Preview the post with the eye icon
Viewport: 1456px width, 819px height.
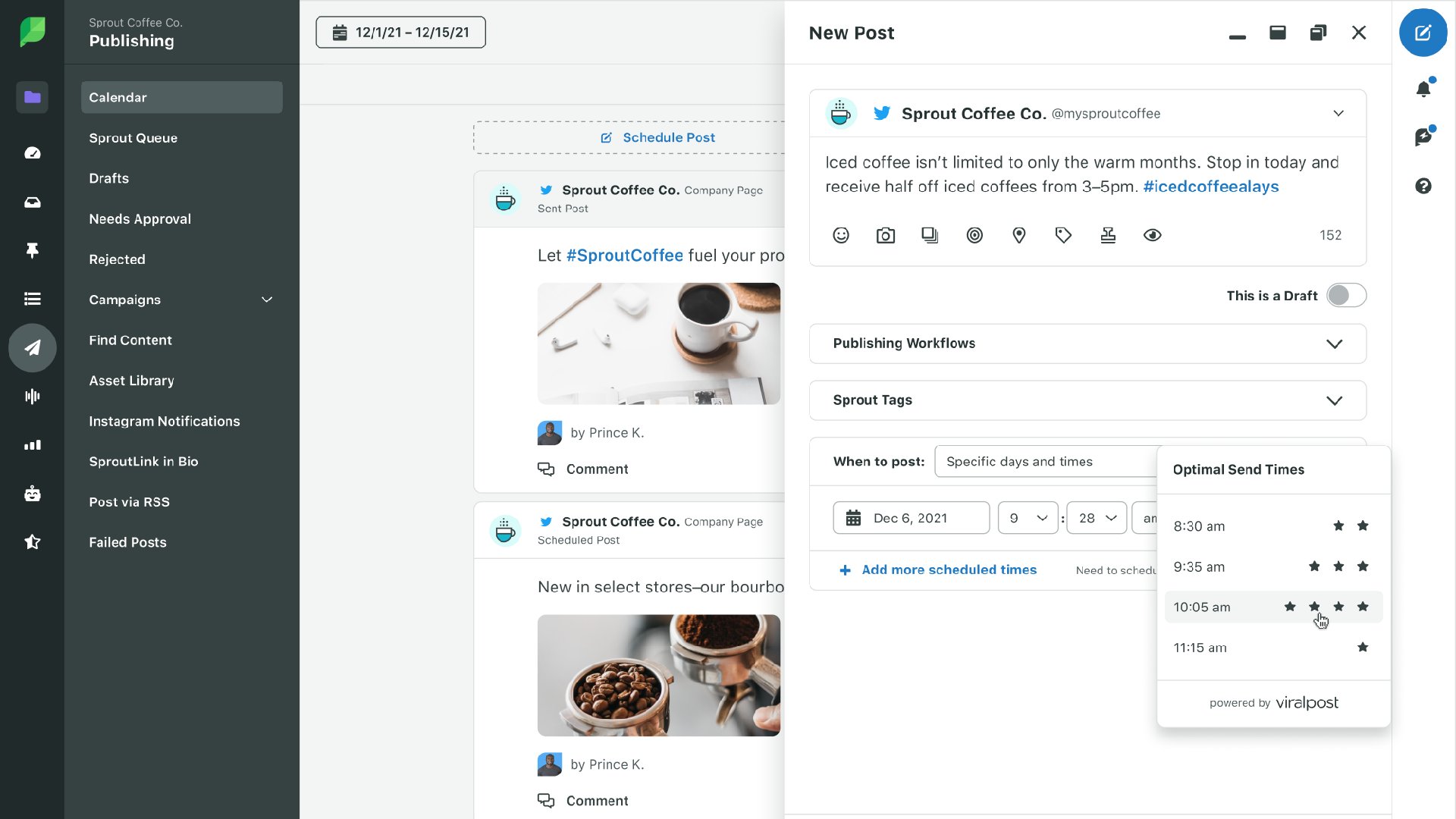(1152, 235)
